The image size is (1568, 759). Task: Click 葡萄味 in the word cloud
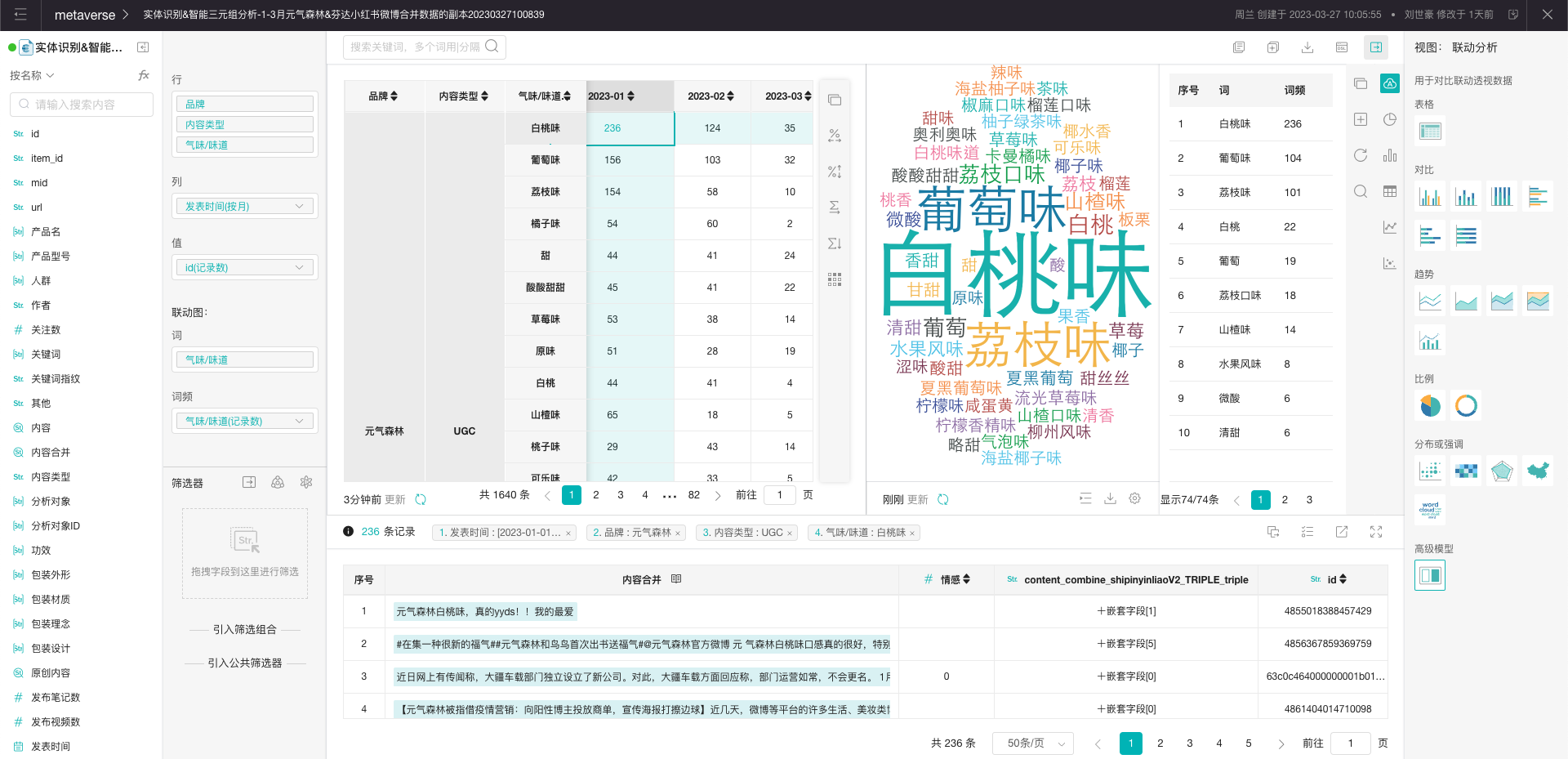click(992, 210)
